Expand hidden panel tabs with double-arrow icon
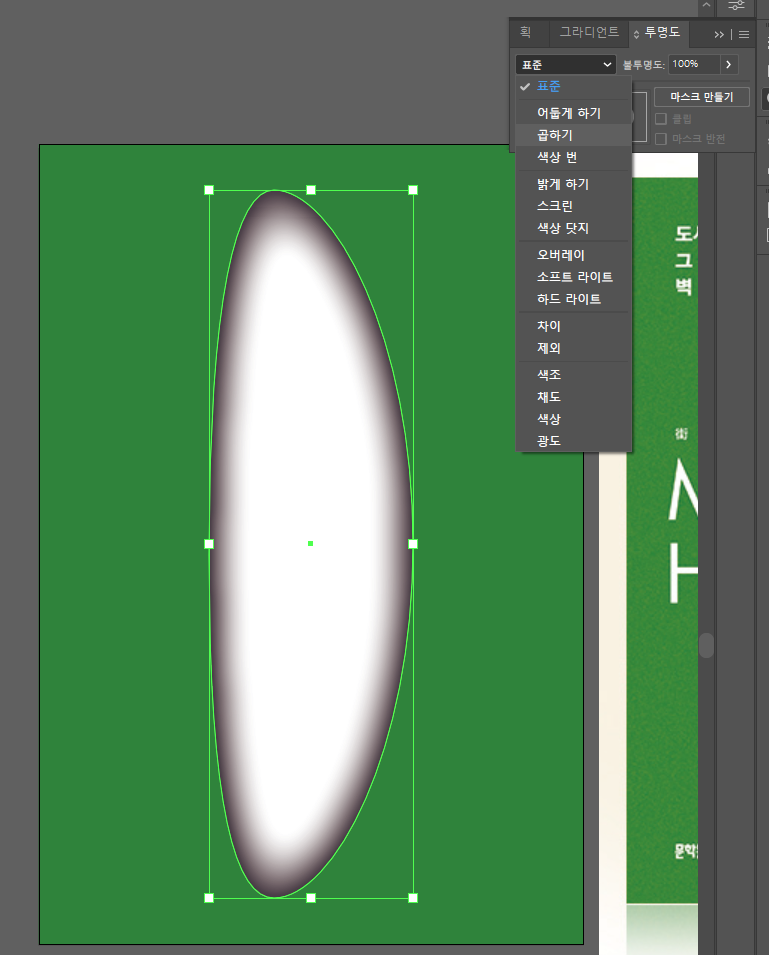The width and height of the screenshot is (769, 955). pyautogui.click(x=719, y=35)
